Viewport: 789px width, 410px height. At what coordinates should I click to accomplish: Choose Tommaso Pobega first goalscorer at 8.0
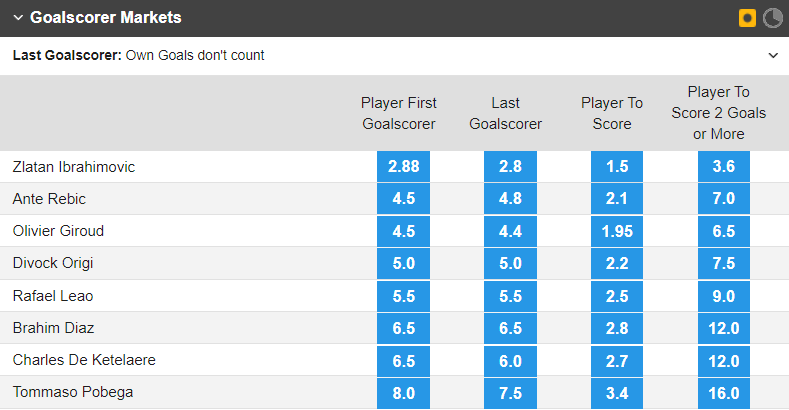[x=404, y=392]
